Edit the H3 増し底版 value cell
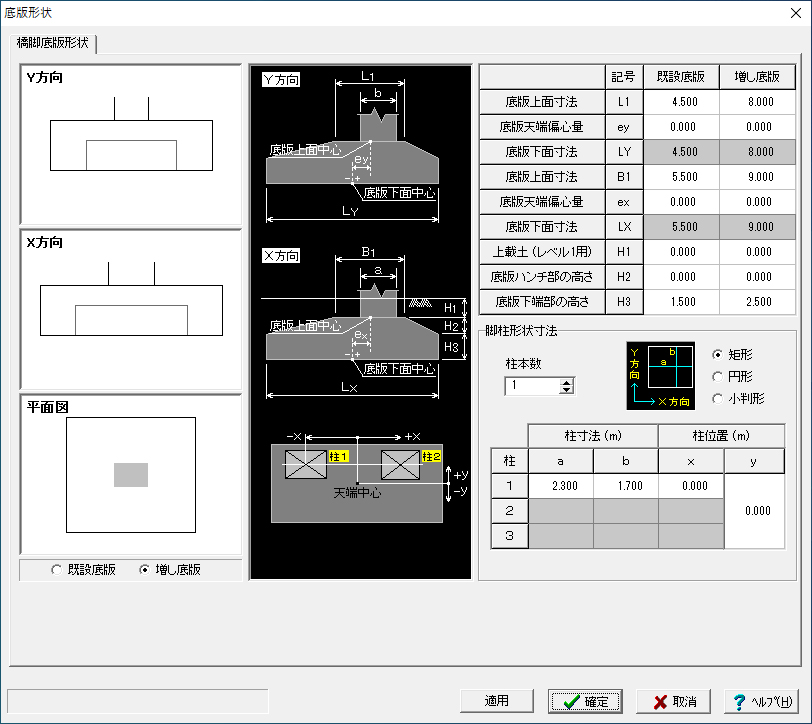The image size is (812, 724). pos(759,301)
